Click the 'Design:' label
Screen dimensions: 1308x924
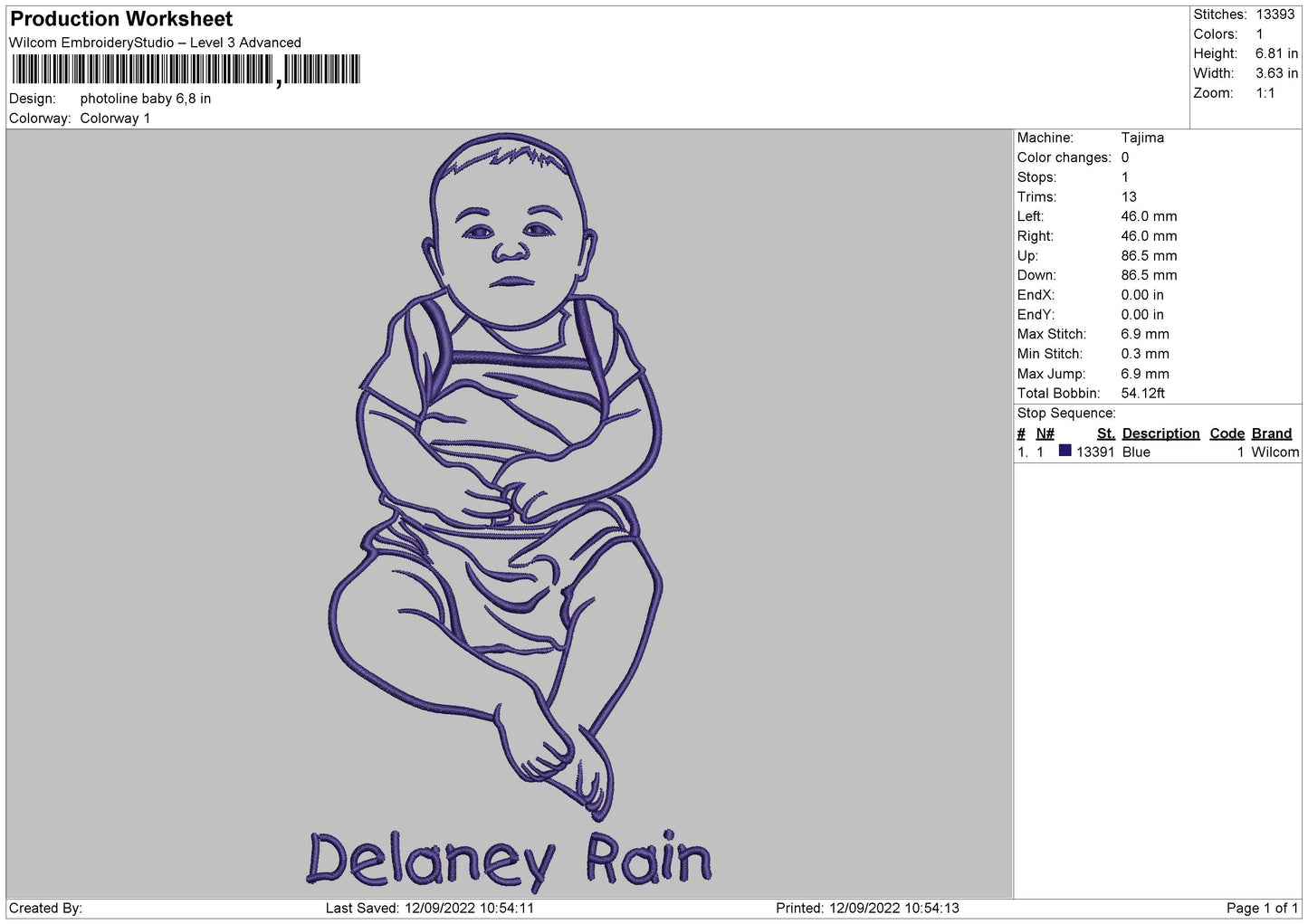[33, 99]
